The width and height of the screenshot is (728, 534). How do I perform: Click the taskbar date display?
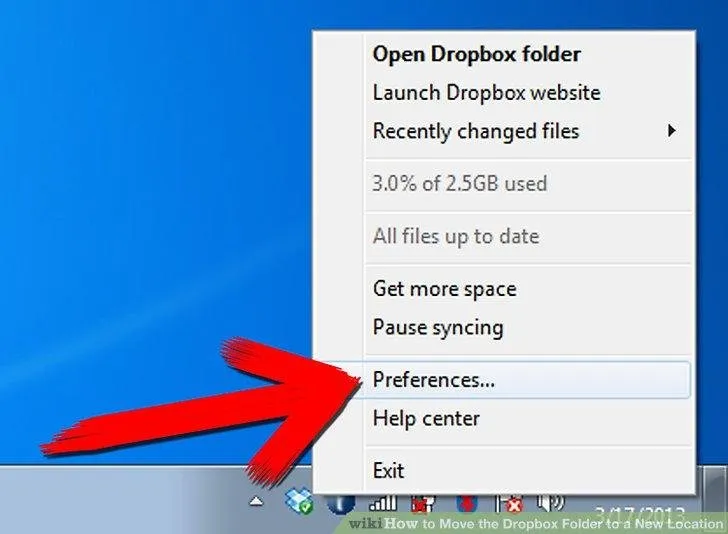click(x=640, y=514)
